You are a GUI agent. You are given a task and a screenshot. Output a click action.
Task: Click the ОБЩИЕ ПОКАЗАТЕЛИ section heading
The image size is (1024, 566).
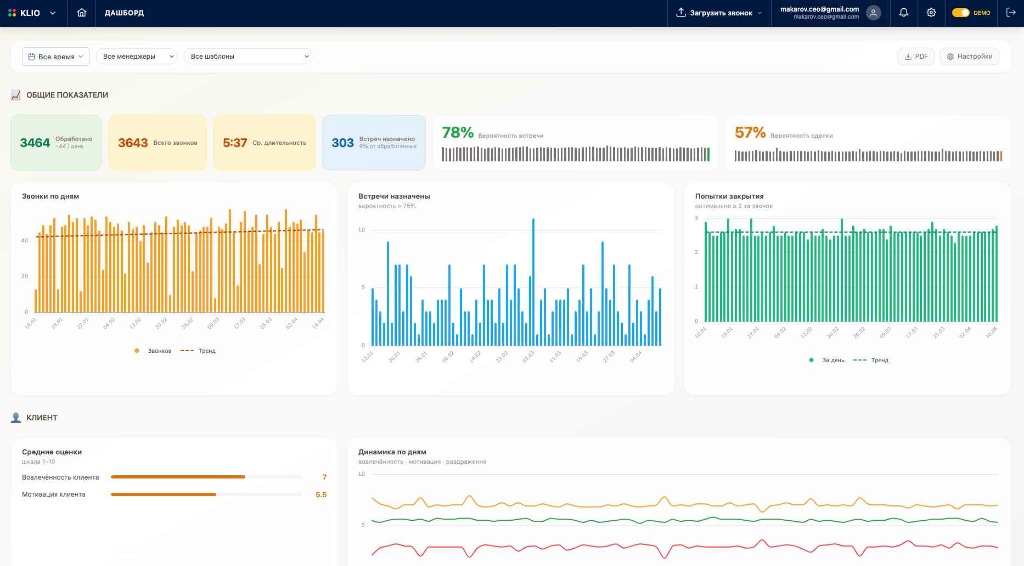(x=67, y=95)
